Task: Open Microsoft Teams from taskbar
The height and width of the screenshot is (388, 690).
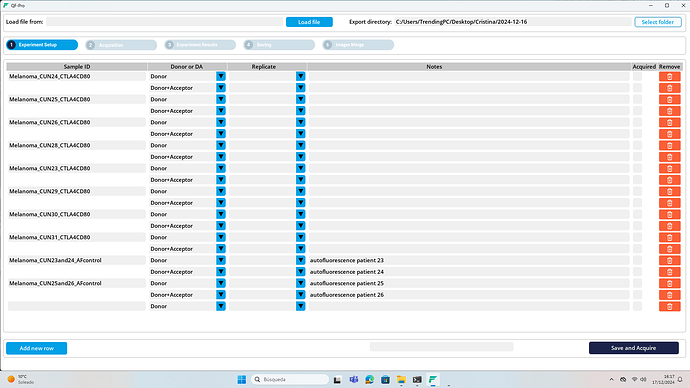Action: [353, 380]
